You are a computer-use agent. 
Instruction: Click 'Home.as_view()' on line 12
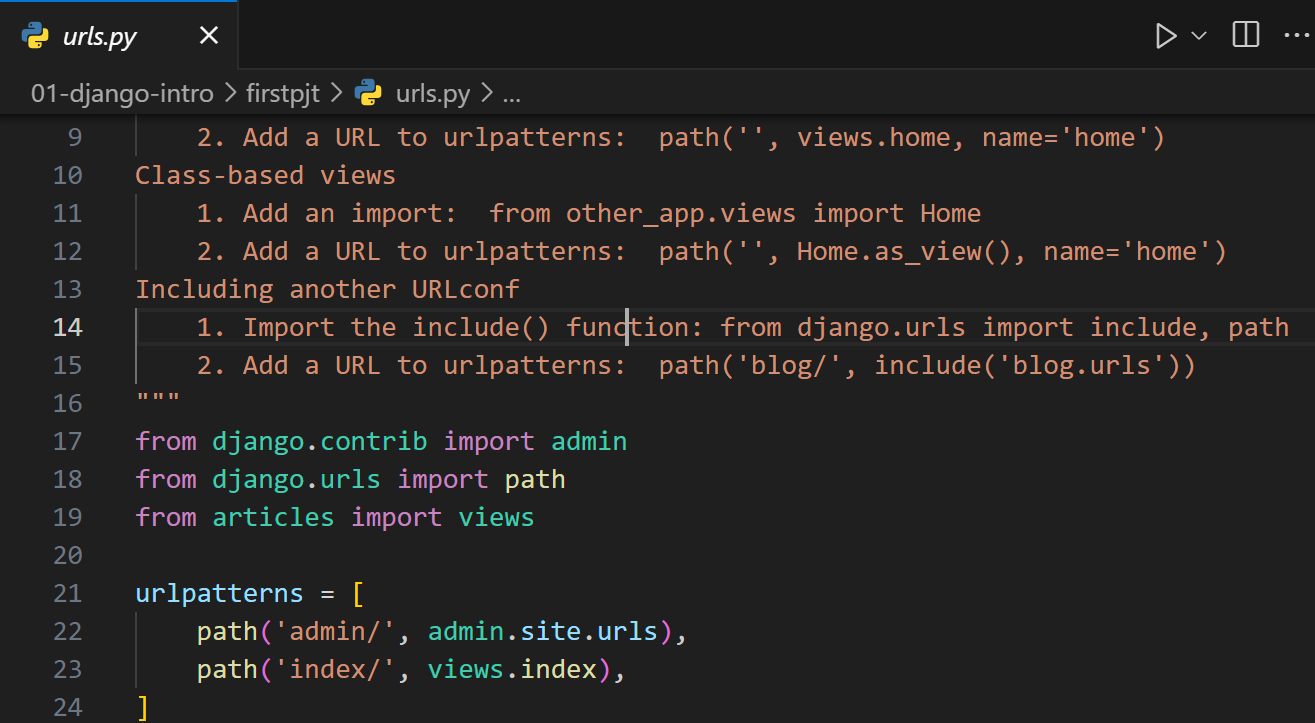(x=904, y=251)
